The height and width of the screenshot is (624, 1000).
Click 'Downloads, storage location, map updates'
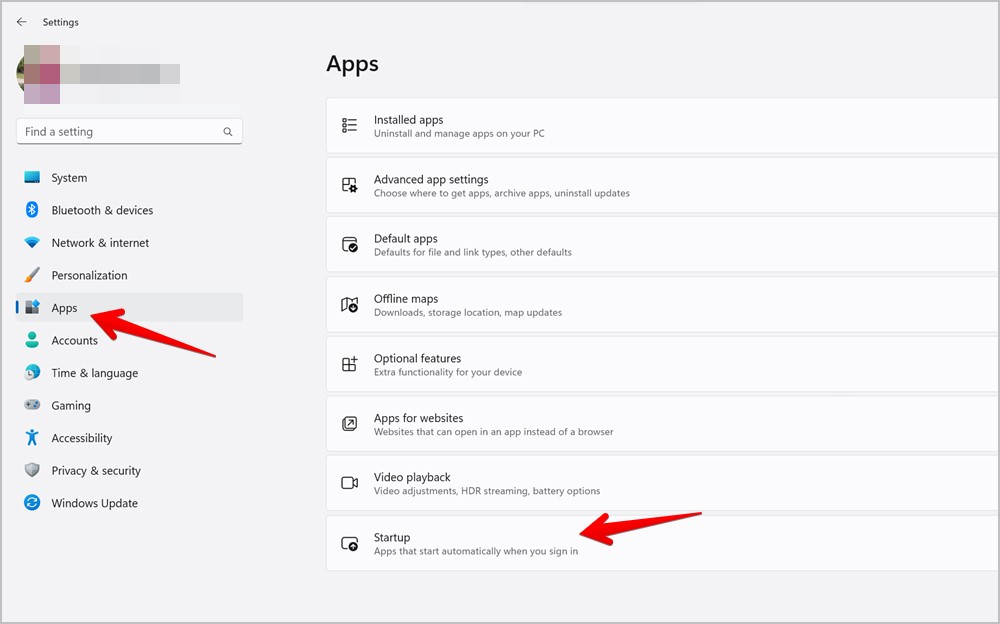tap(468, 312)
